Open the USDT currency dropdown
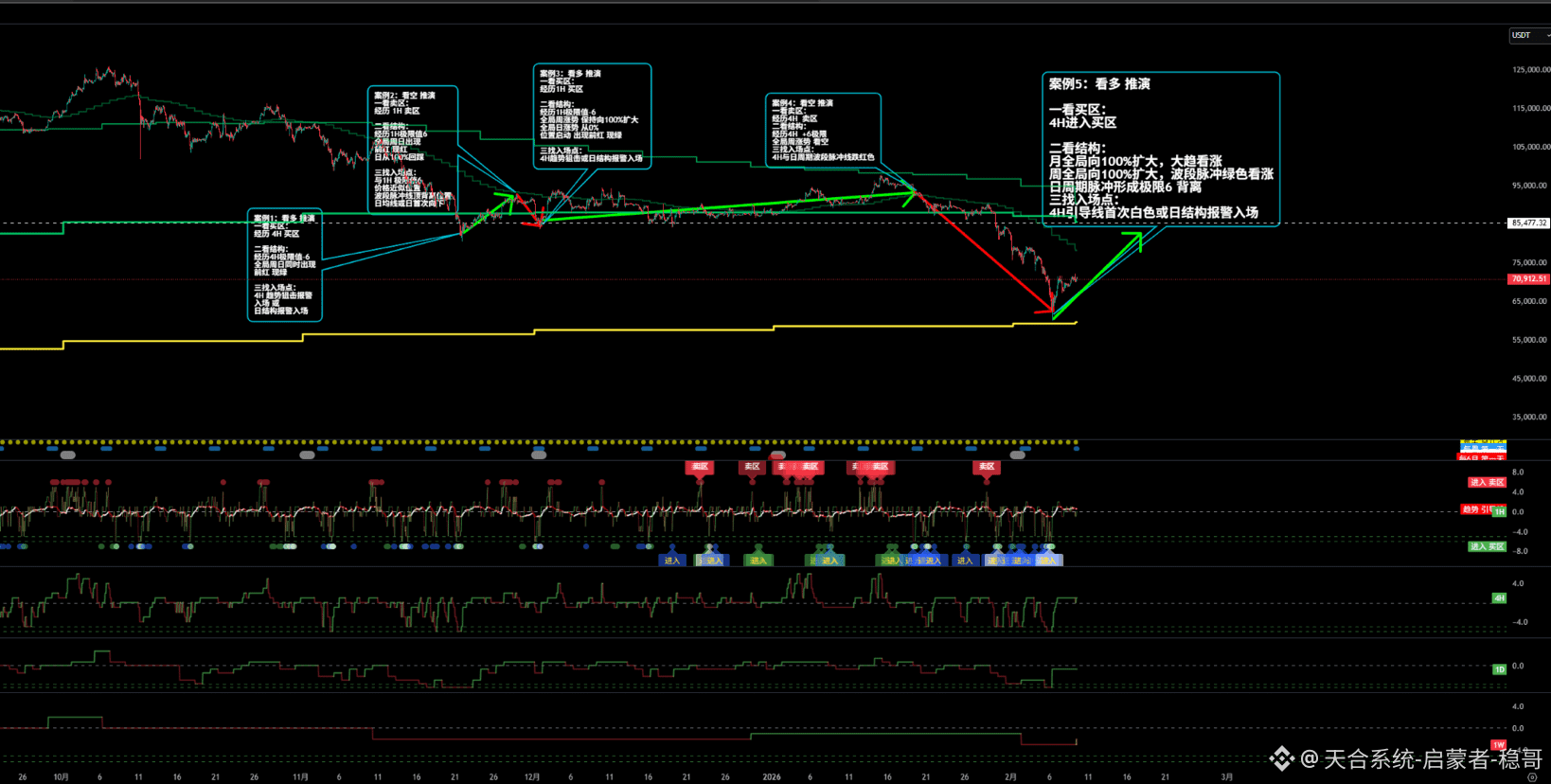The height and width of the screenshot is (784, 1551). pyautogui.click(x=1526, y=35)
